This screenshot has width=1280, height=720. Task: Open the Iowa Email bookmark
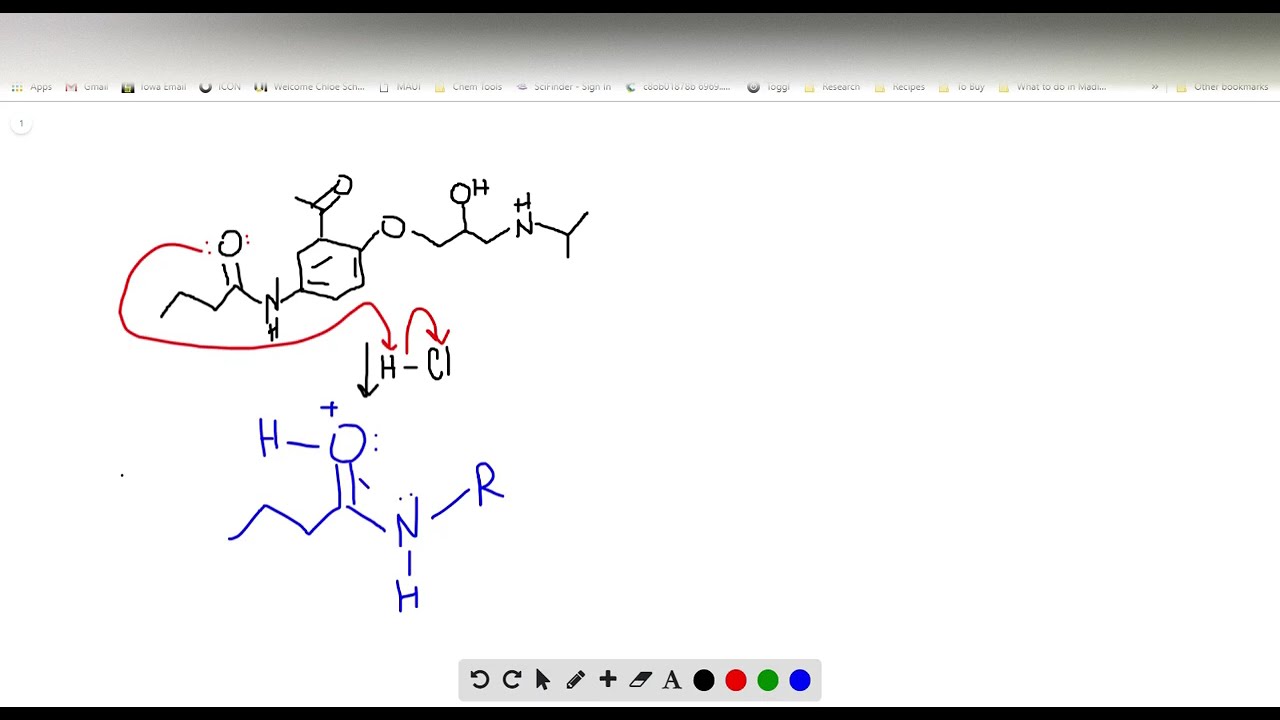coord(154,87)
